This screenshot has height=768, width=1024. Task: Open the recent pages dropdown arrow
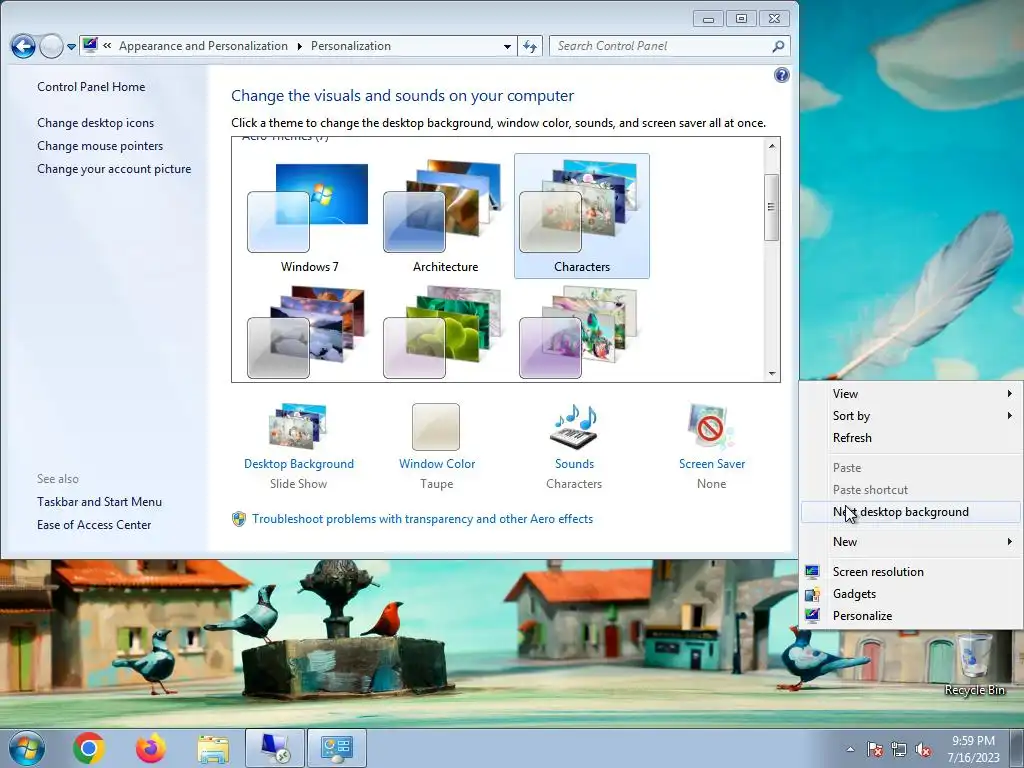coord(71,47)
